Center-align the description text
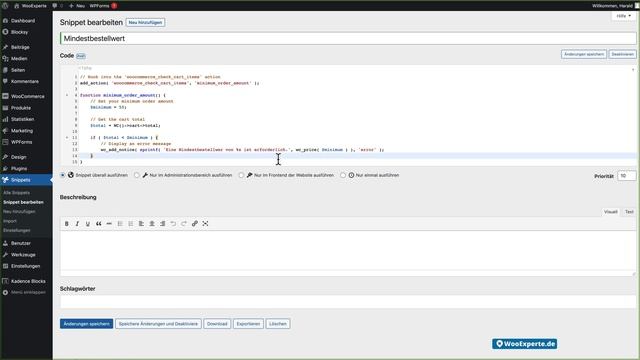Viewport: 640px width, 360px height. click(x=152, y=224)
